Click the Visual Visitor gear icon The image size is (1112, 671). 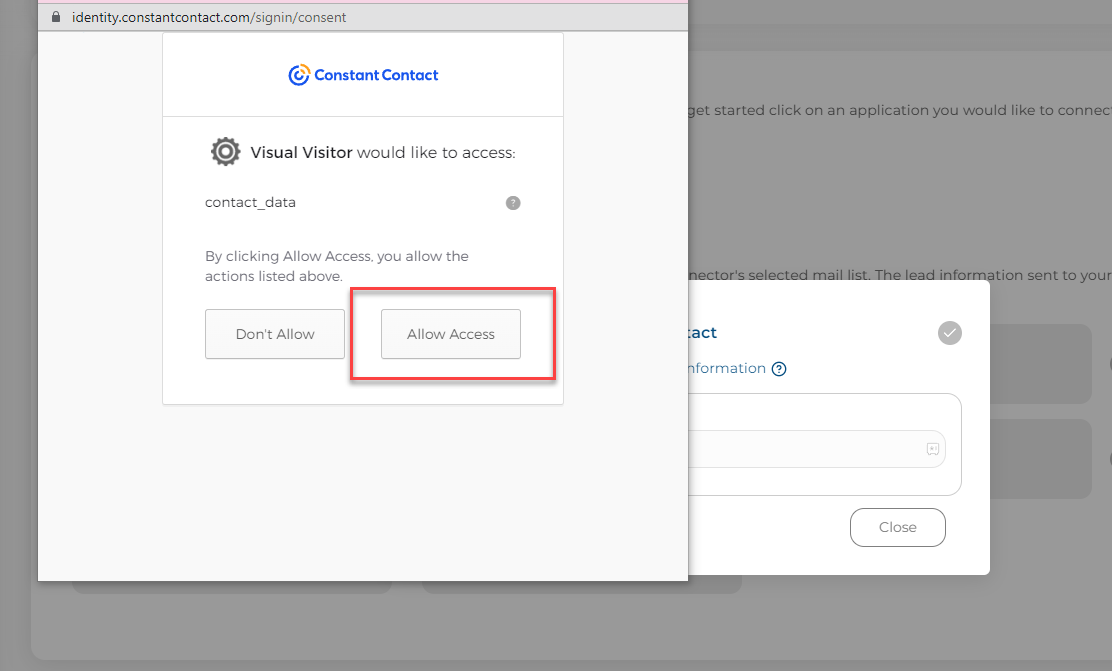coord(226,152)
